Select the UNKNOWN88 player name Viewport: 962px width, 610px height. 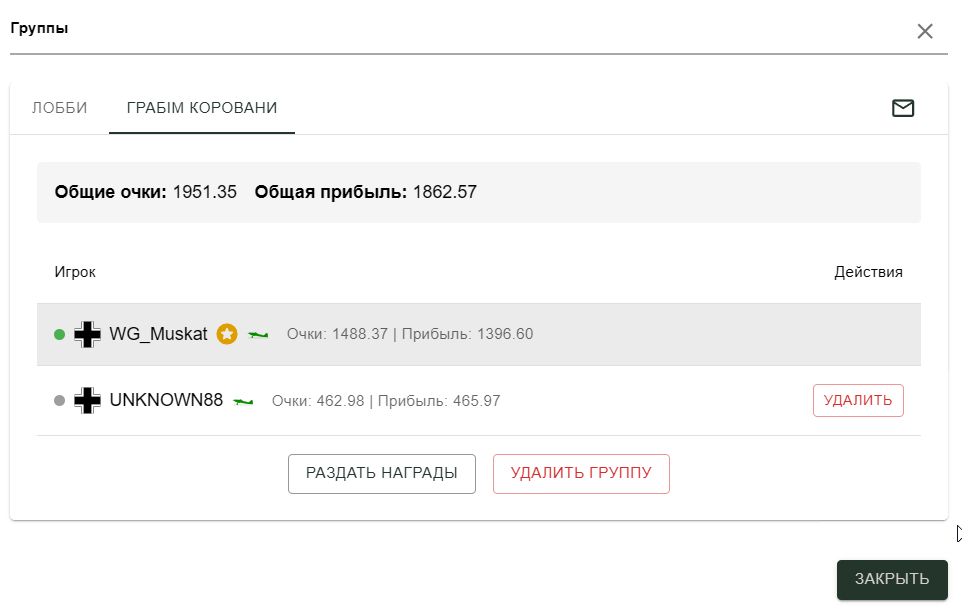pyautogui.click(x=166, y=400)
